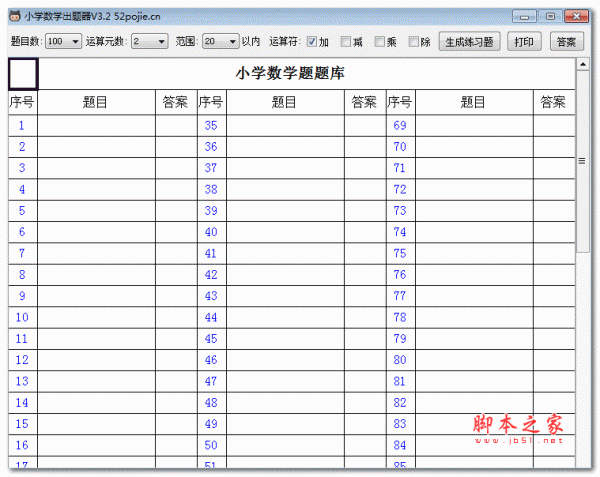Click the 生成练习题 button

click(469, 41)
